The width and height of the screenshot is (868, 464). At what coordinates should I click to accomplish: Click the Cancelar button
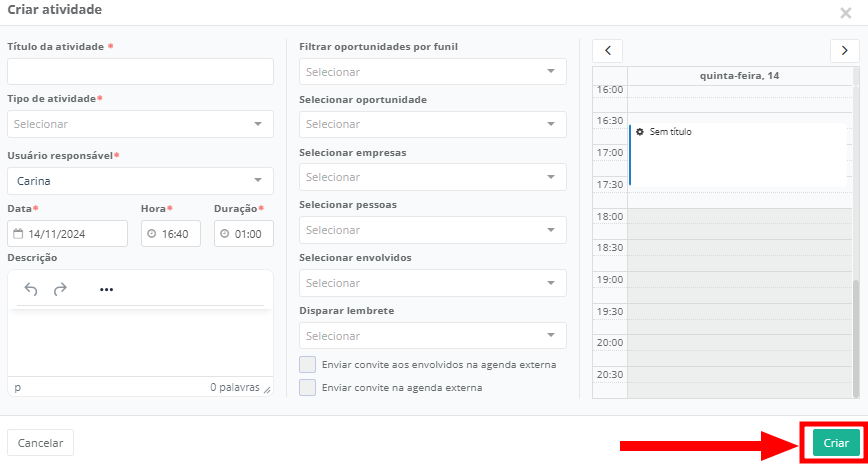(40, 443)
